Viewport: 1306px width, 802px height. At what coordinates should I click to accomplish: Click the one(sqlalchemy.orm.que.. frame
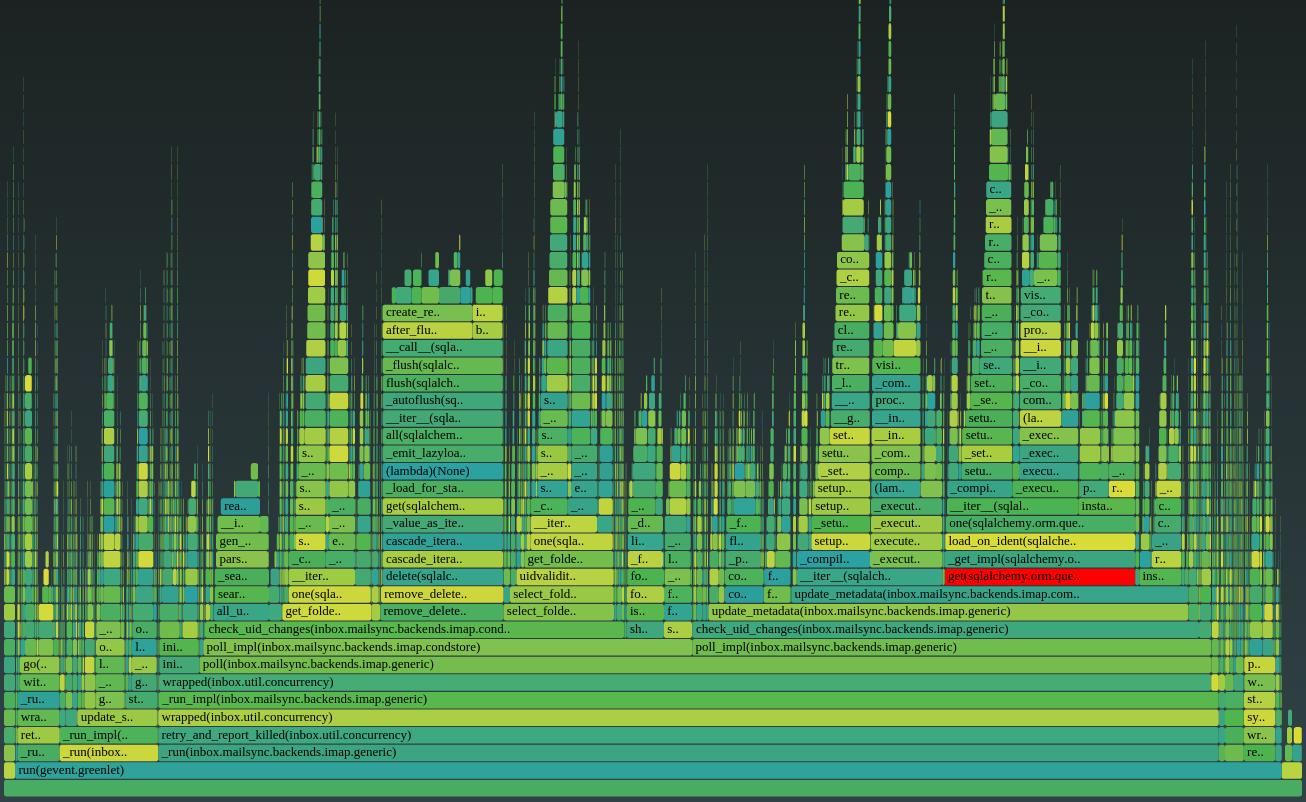click(1040, 523)
